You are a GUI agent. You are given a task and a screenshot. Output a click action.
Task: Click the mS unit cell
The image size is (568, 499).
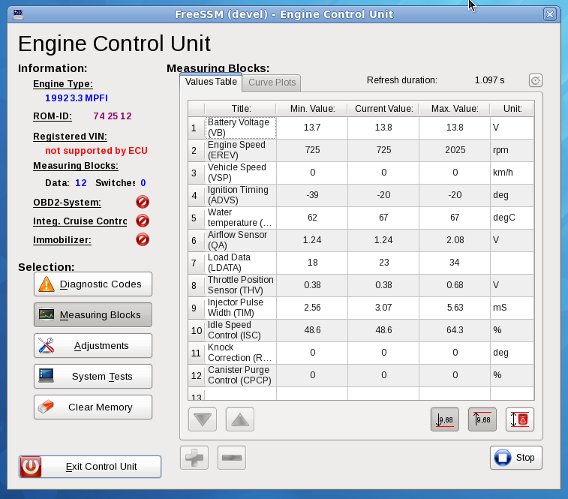pyautogui.click(x=512, y=307)
